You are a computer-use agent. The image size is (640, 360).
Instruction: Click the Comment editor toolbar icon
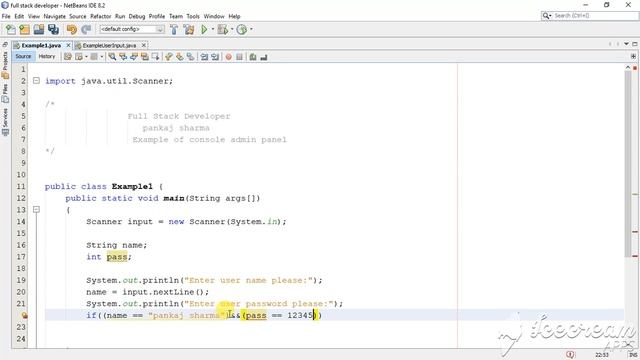tap(253, 57)
